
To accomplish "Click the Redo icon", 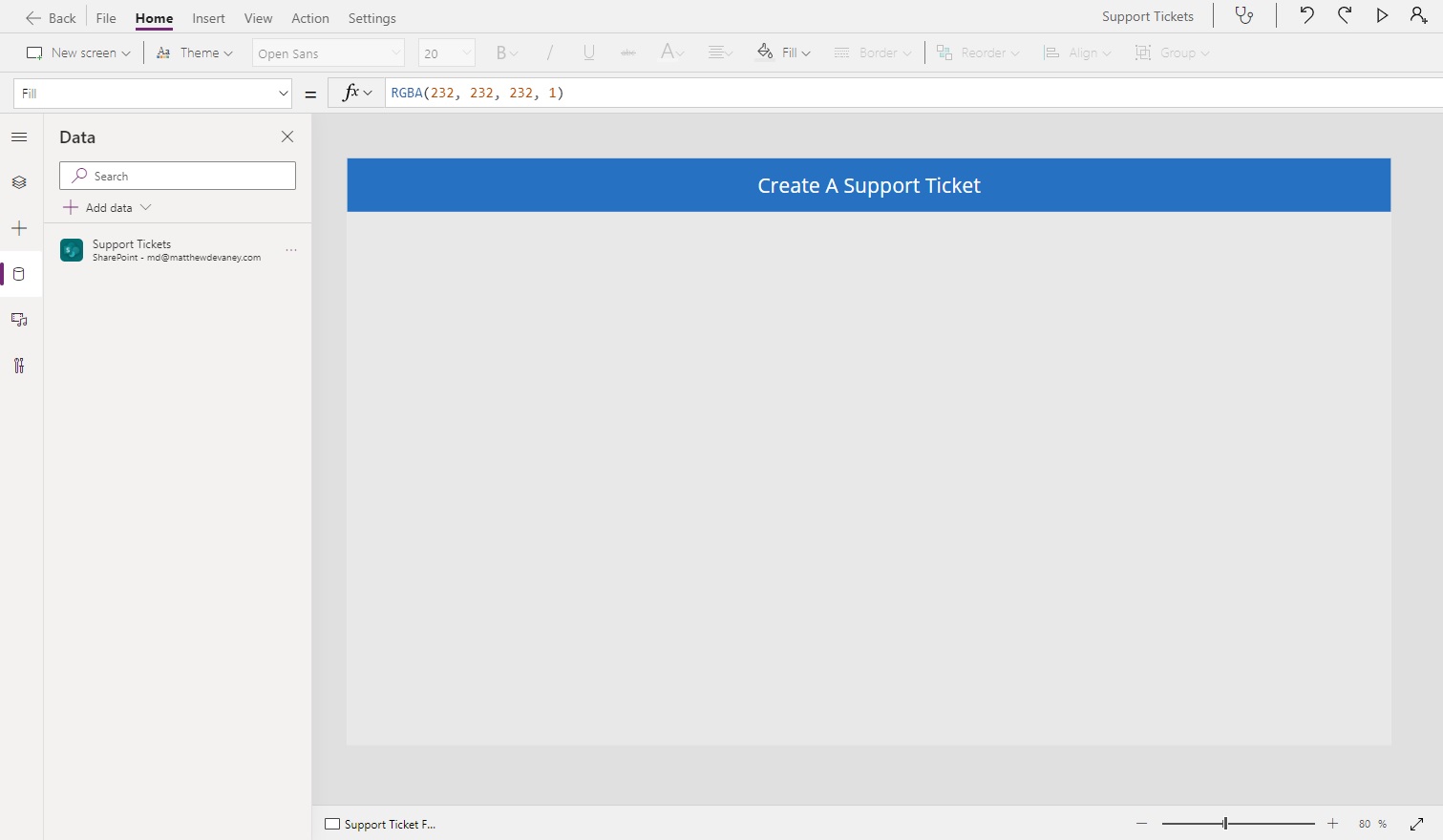I will pos(1344,15).
